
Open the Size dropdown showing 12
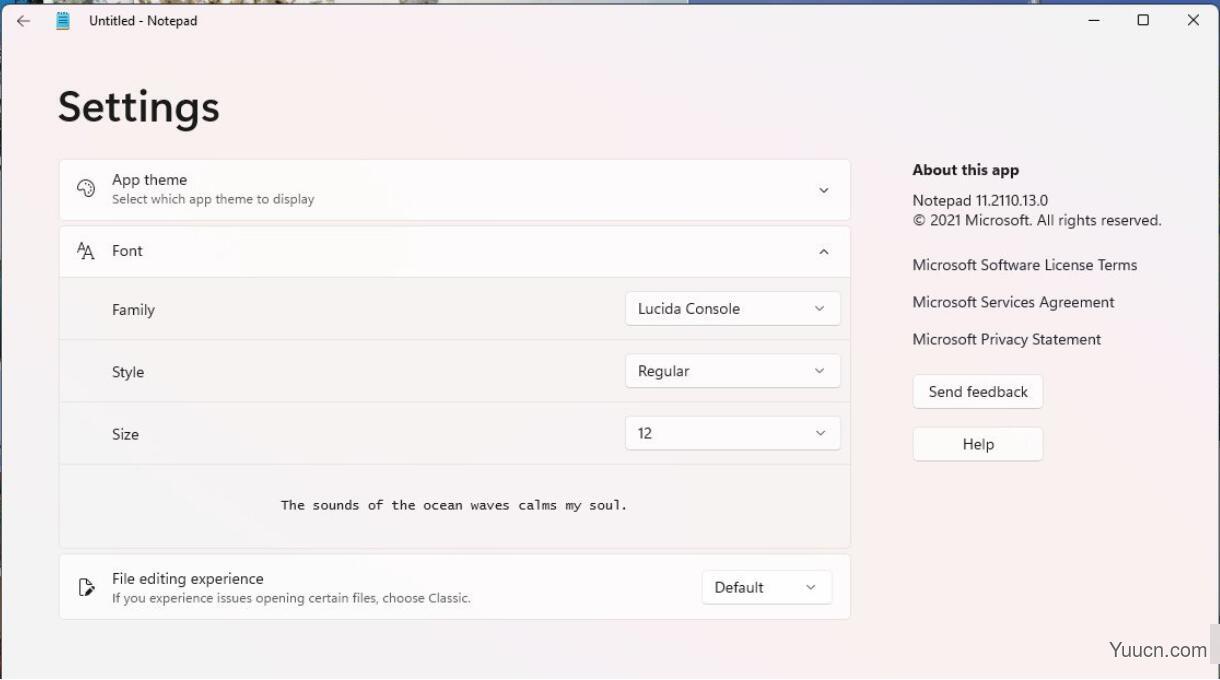click(x=733, y=433)
